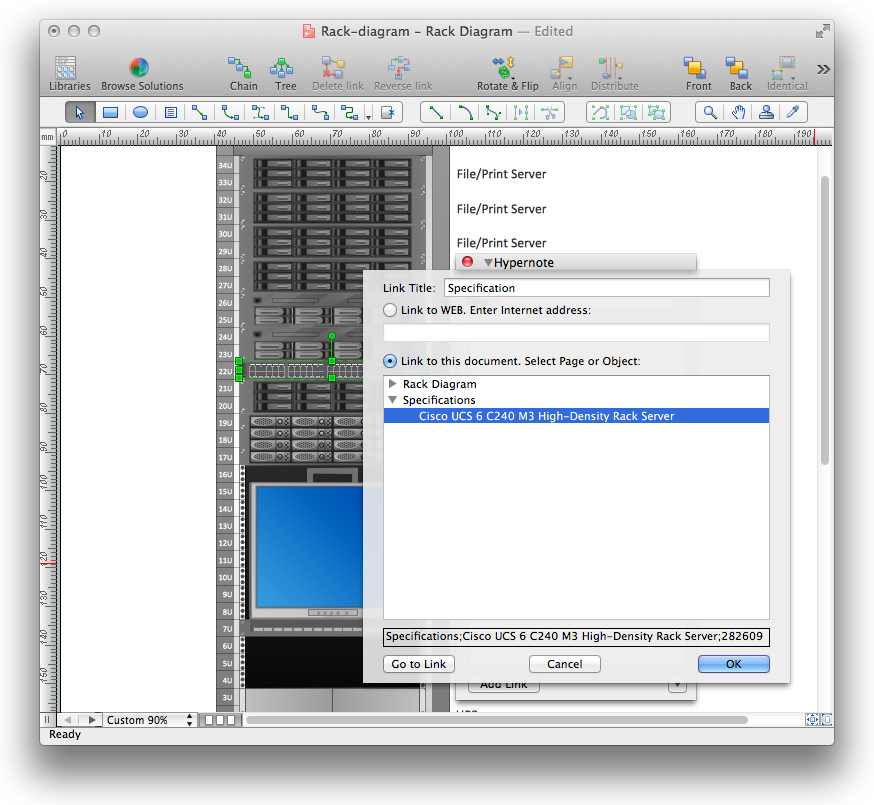Send object to Back
The height and width of the screenshot is (805, 874).
coord(740,73)
